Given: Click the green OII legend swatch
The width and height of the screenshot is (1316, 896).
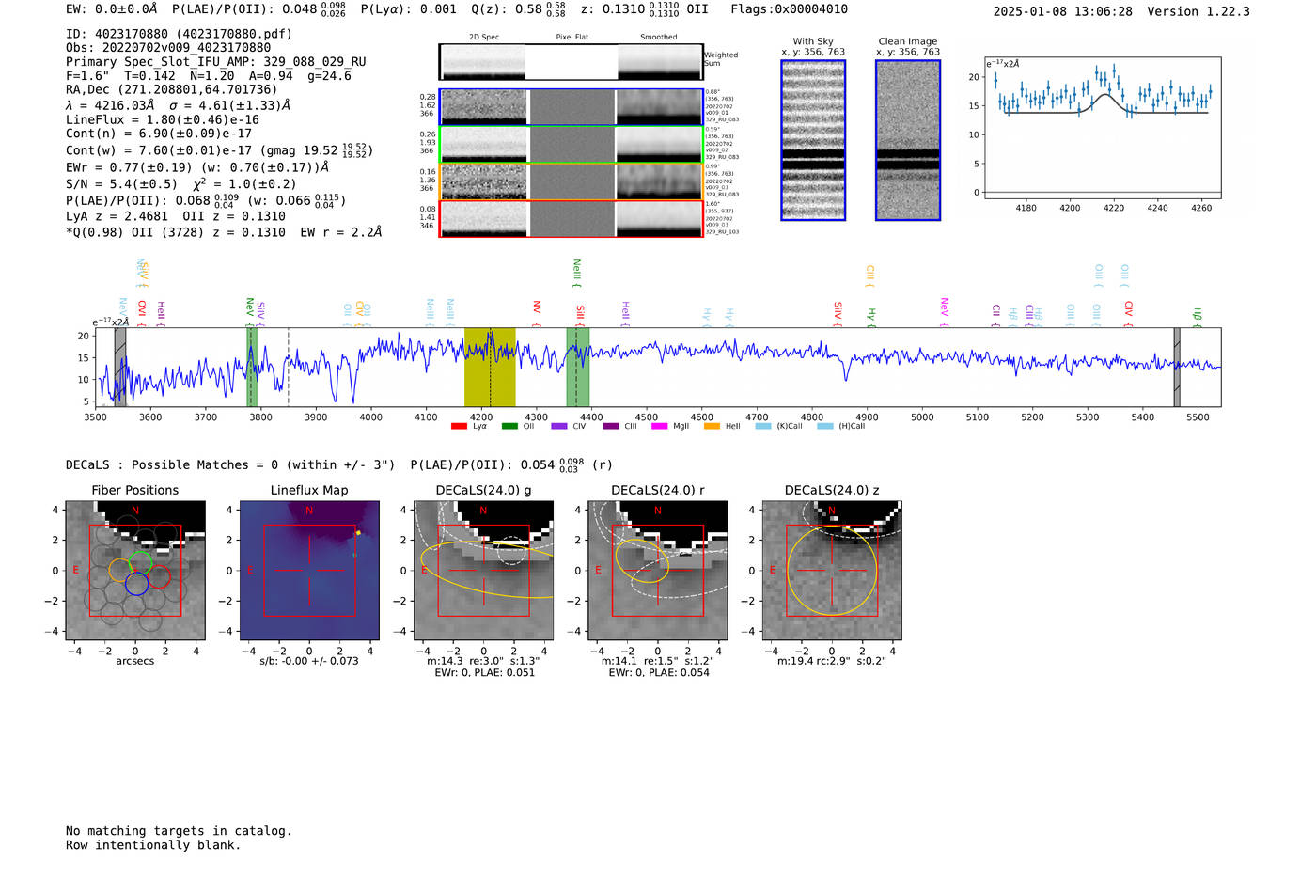Looking at the screenshot, I should point(509,426).
